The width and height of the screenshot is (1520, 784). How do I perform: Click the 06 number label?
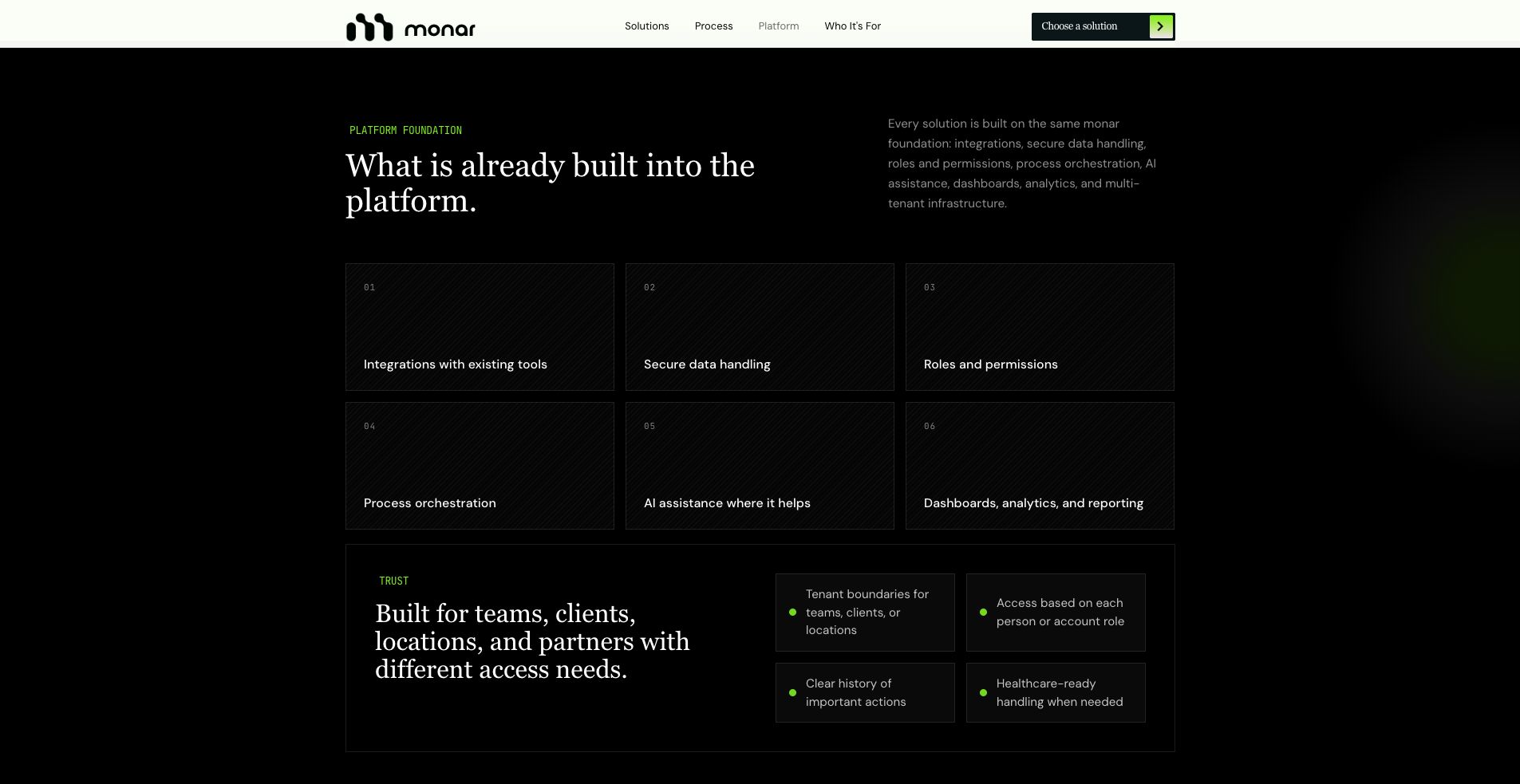(x=930, y=426)
